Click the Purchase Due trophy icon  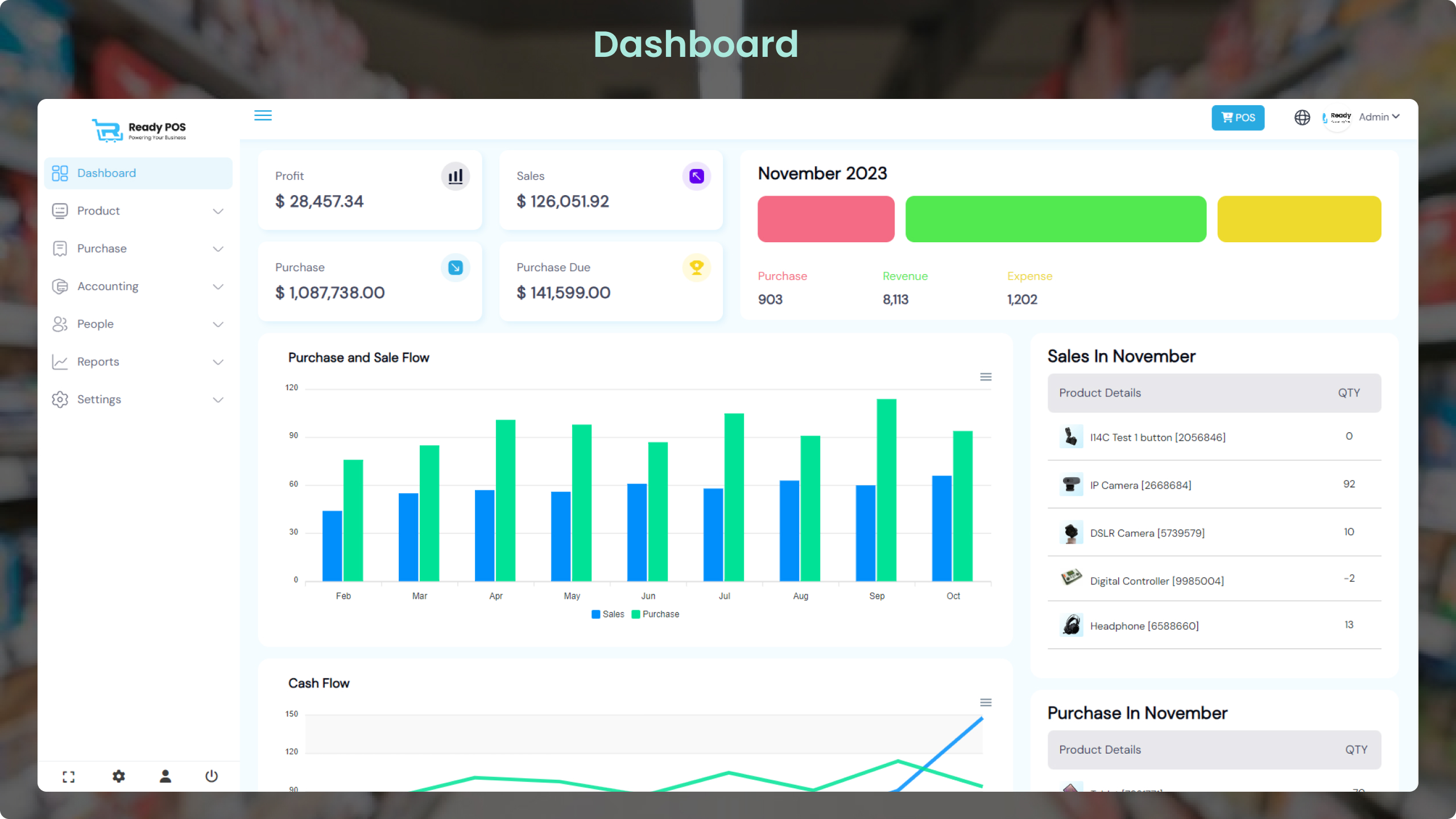(x=696, y=267)
